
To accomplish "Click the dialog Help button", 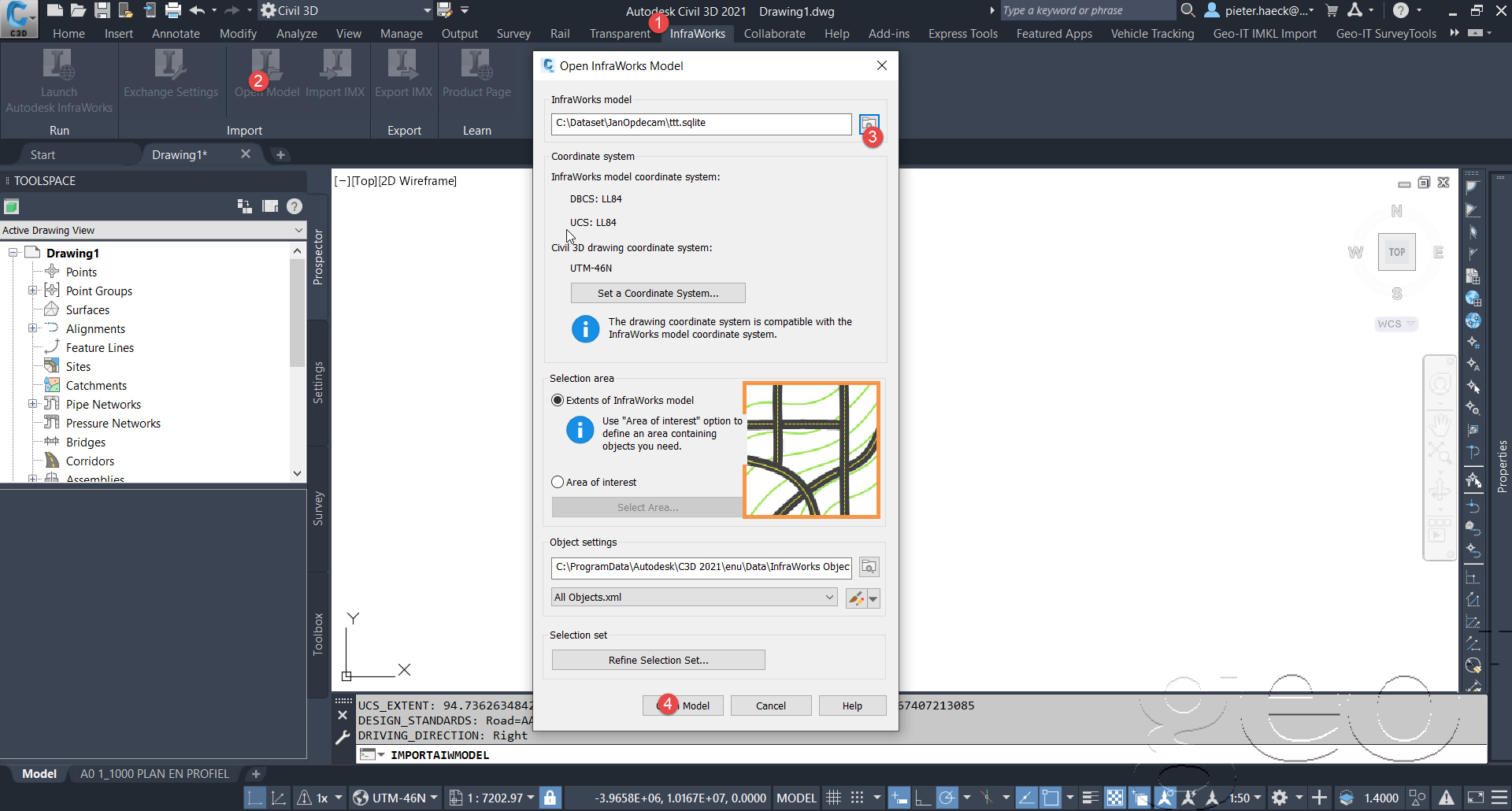I will [x=852, y=705].
